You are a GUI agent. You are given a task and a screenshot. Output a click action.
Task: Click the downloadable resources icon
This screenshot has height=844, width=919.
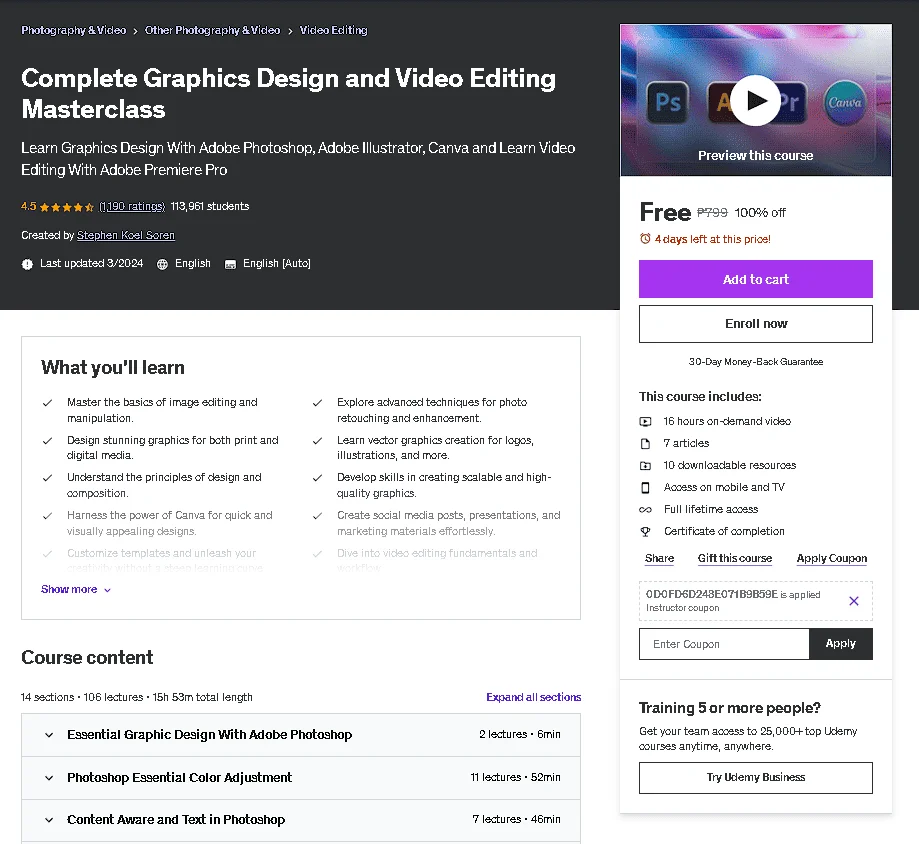(x=645, y=465)
